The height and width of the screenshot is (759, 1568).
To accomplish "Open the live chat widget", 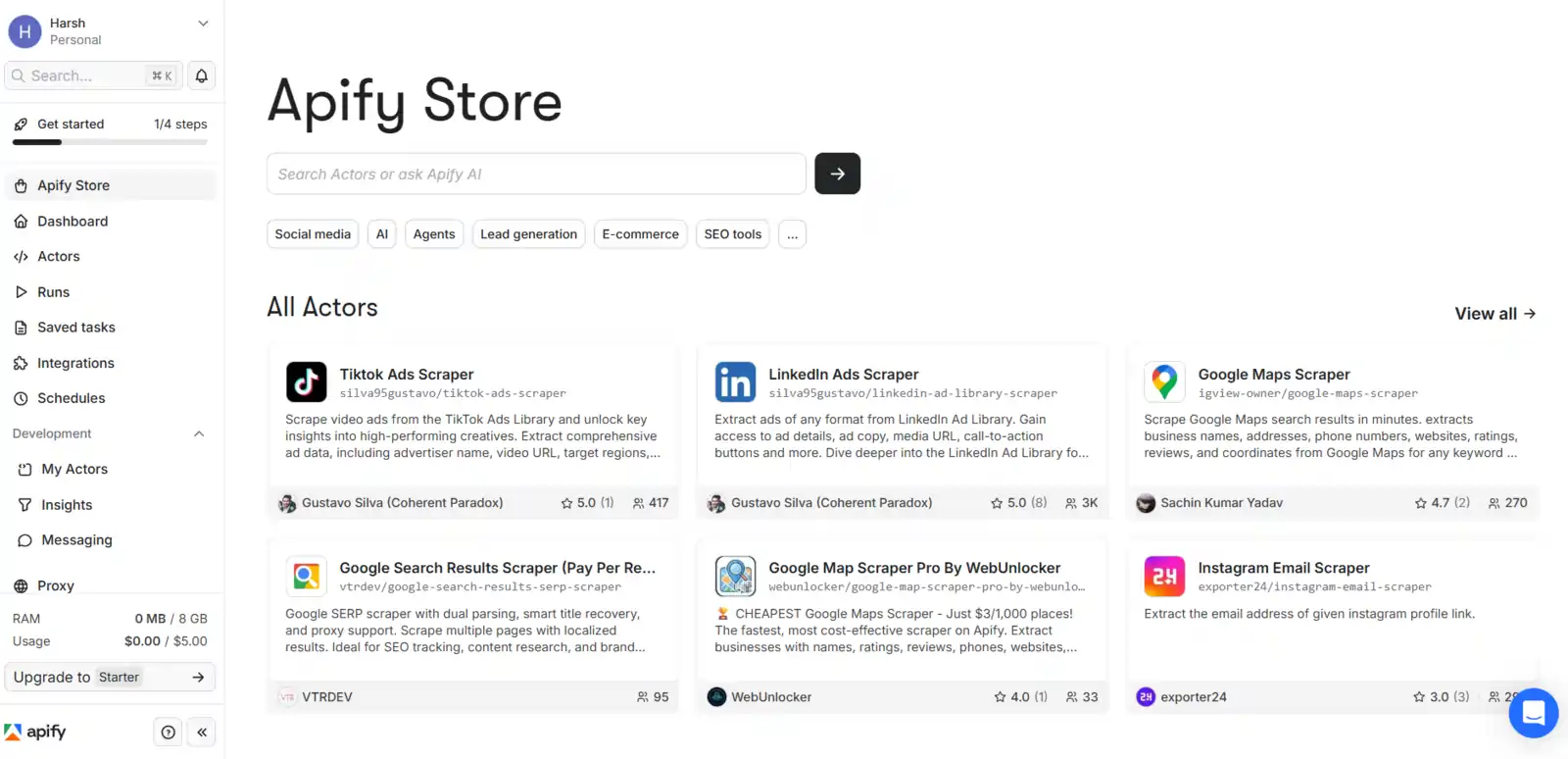I will pyautogui.click(x=1534, y=712).
